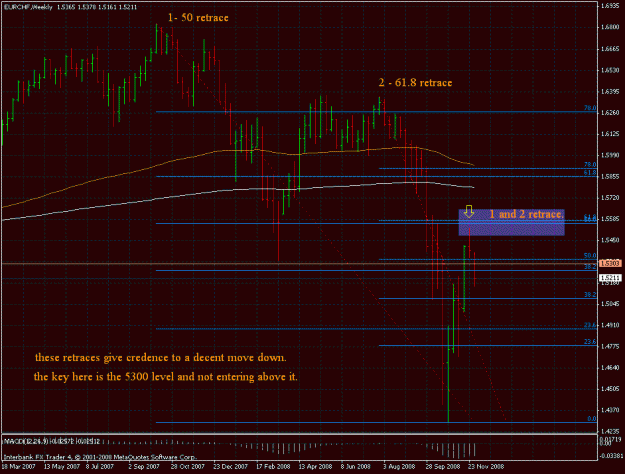625x474 pixels.
Task: Click the 1.4505 price axis label
Action: click(x=610, y=389)
